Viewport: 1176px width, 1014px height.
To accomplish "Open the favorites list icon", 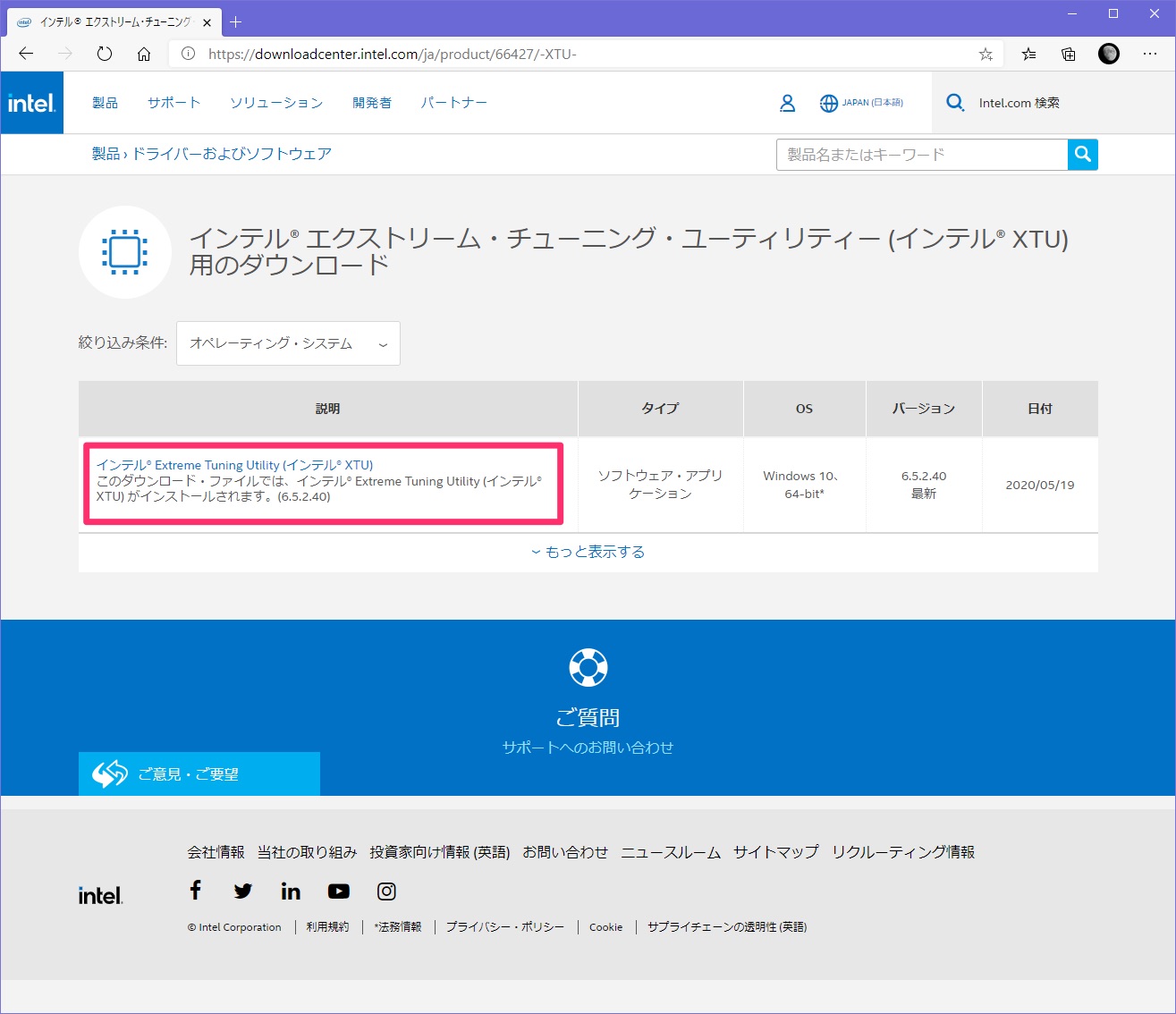I will 1029,54.
